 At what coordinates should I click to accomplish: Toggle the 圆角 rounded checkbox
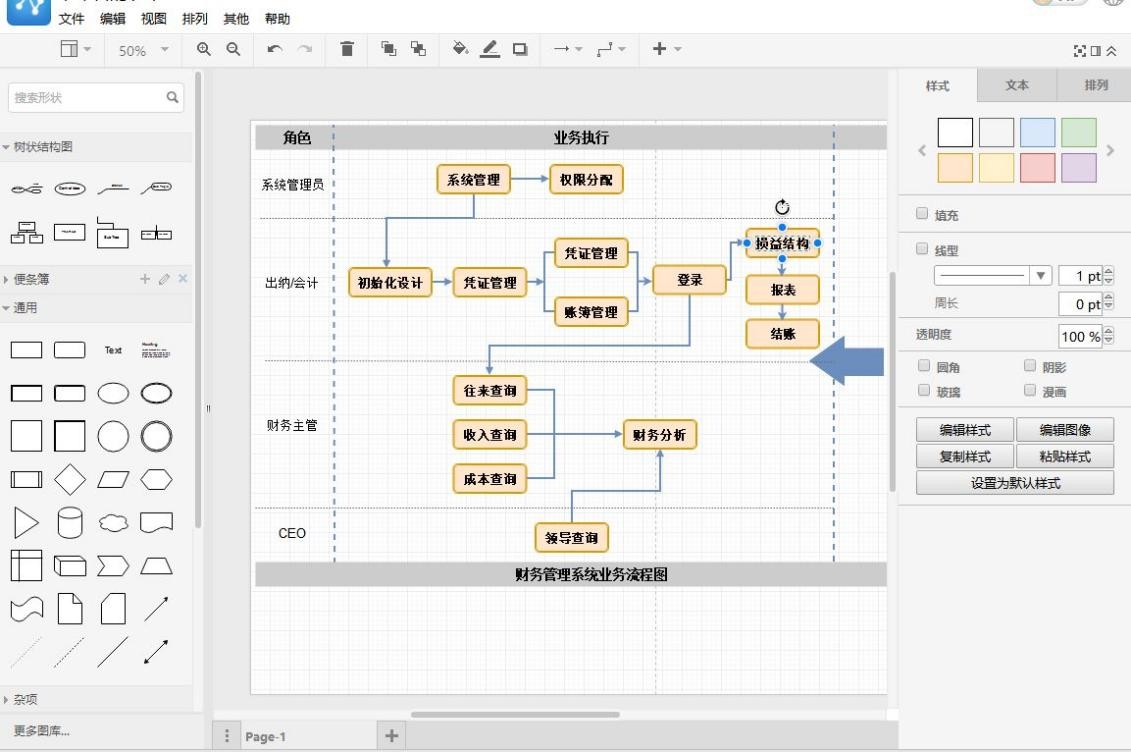pos(924,366)
